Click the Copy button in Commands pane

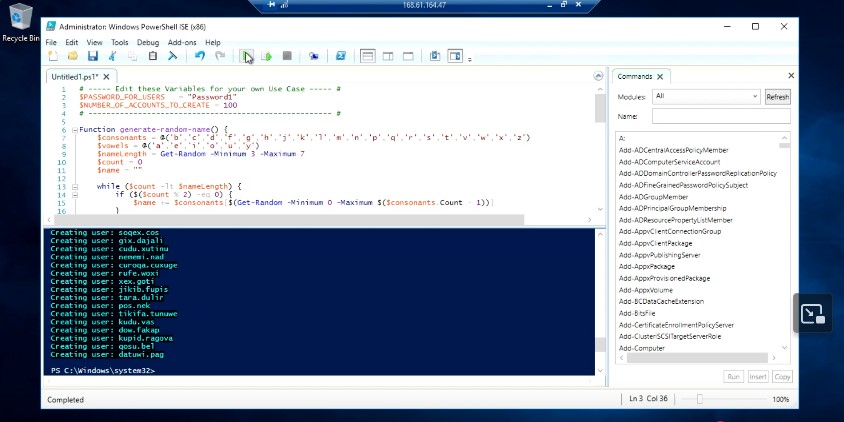(782, 377)
